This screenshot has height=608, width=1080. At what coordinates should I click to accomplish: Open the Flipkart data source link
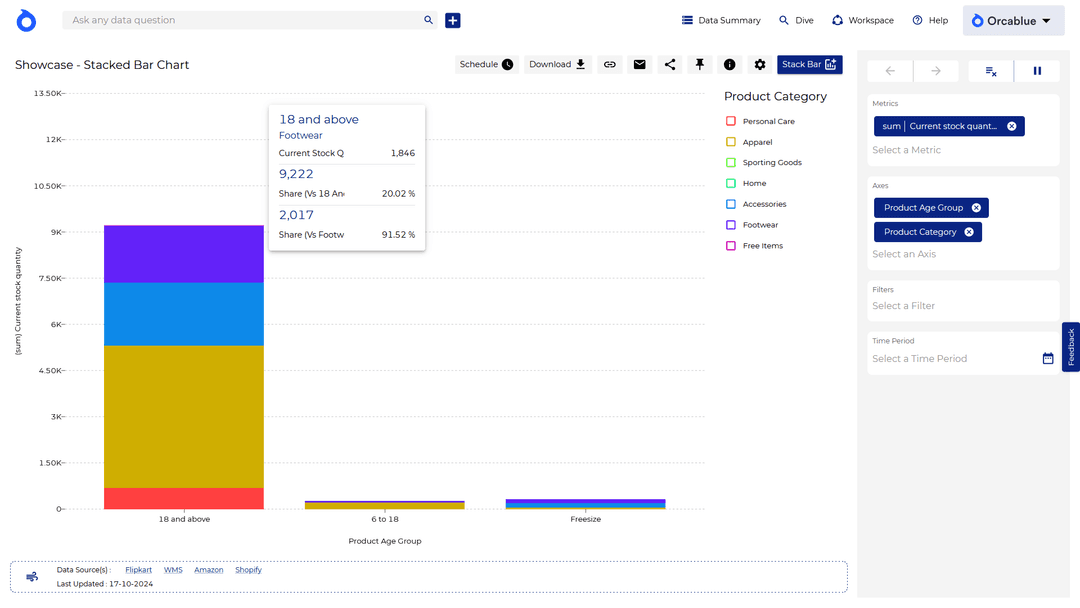pyautogui.click(x=138, y=570)
